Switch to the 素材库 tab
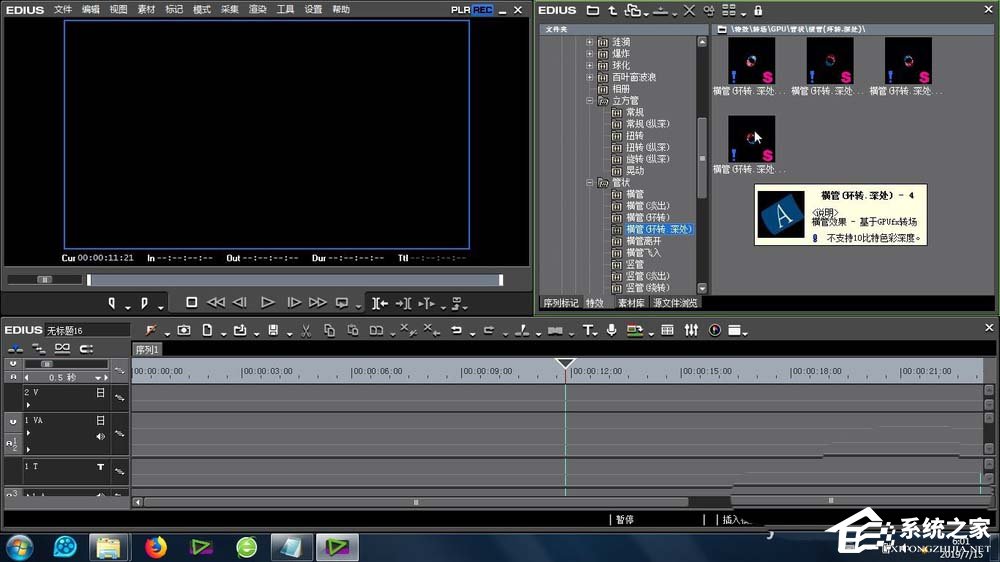This screenshot has width=1000, height=562. point(630,302)
